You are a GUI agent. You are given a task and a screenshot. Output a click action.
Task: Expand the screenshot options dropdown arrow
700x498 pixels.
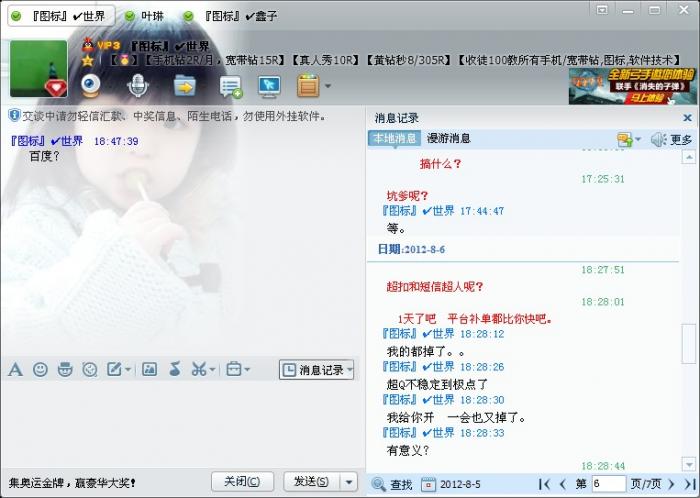tap(212, 369)
